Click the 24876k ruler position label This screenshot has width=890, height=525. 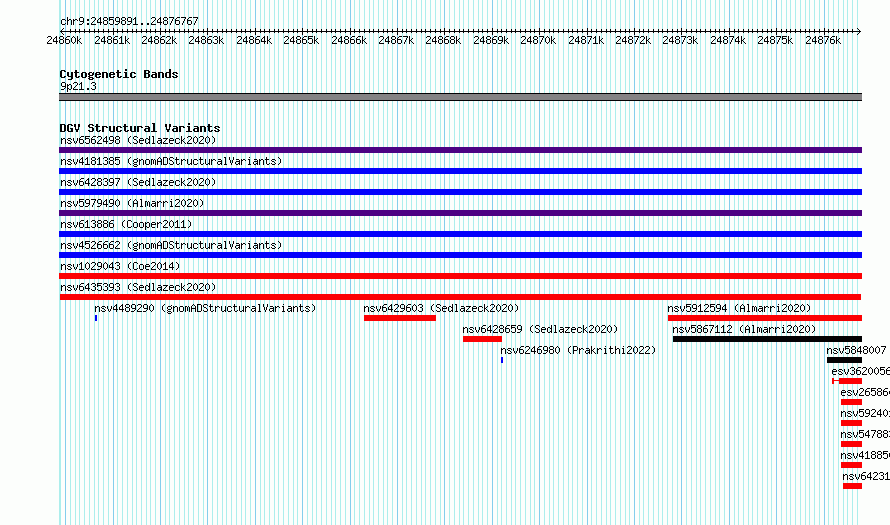(x=823, y=40)
